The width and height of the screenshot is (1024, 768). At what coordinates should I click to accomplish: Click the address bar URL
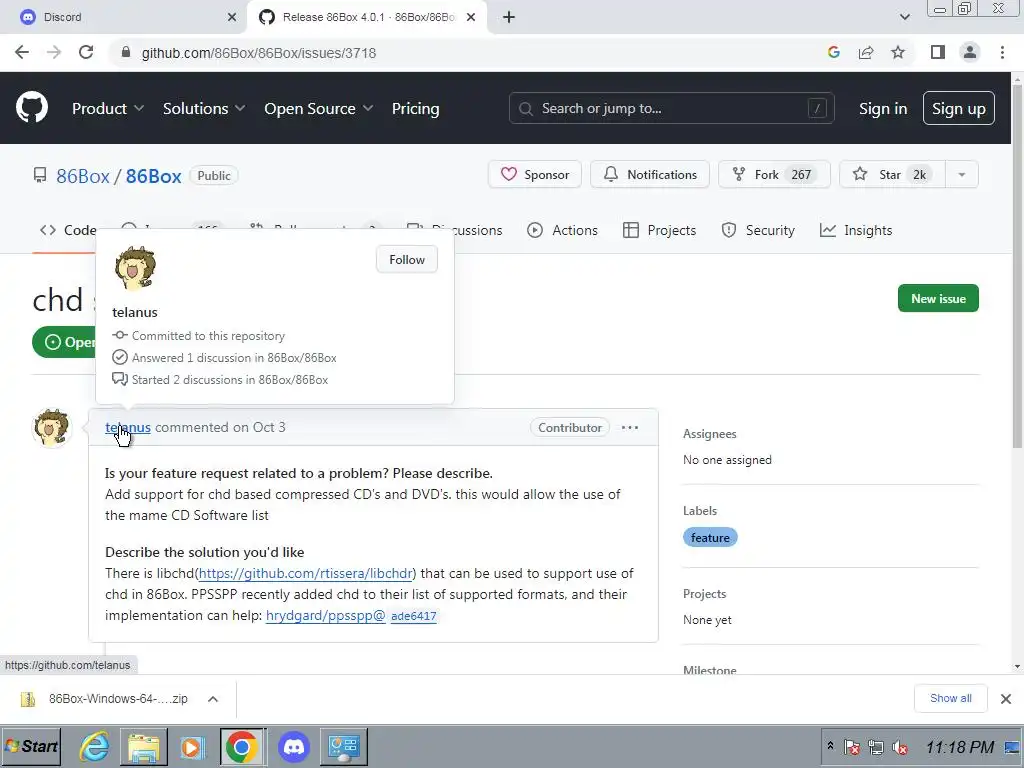pyautogui.click(x=259, y=53)
